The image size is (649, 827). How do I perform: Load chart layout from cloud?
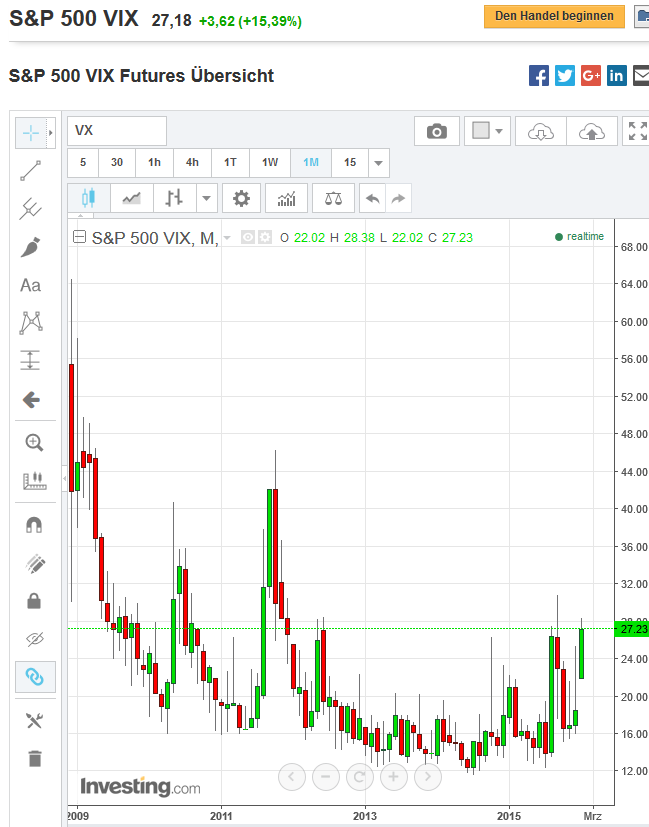(541, 131)
